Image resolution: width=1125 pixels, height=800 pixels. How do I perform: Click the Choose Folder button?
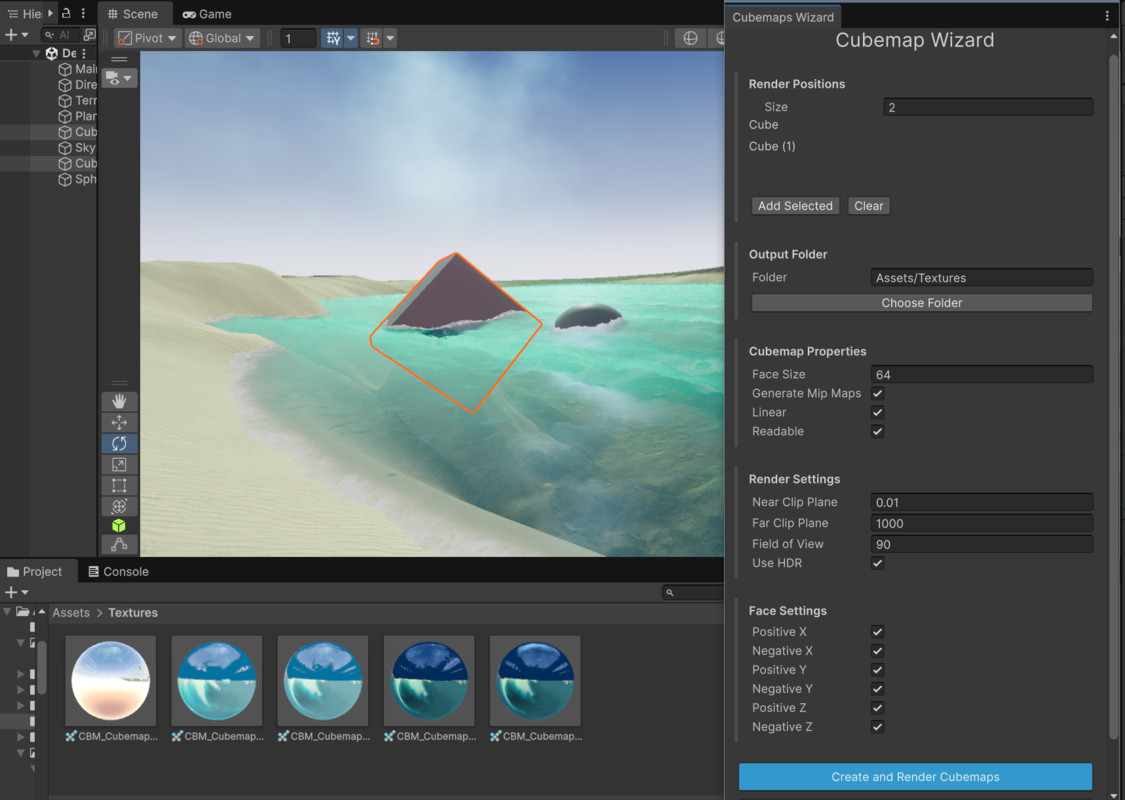(x=922, y=303)
